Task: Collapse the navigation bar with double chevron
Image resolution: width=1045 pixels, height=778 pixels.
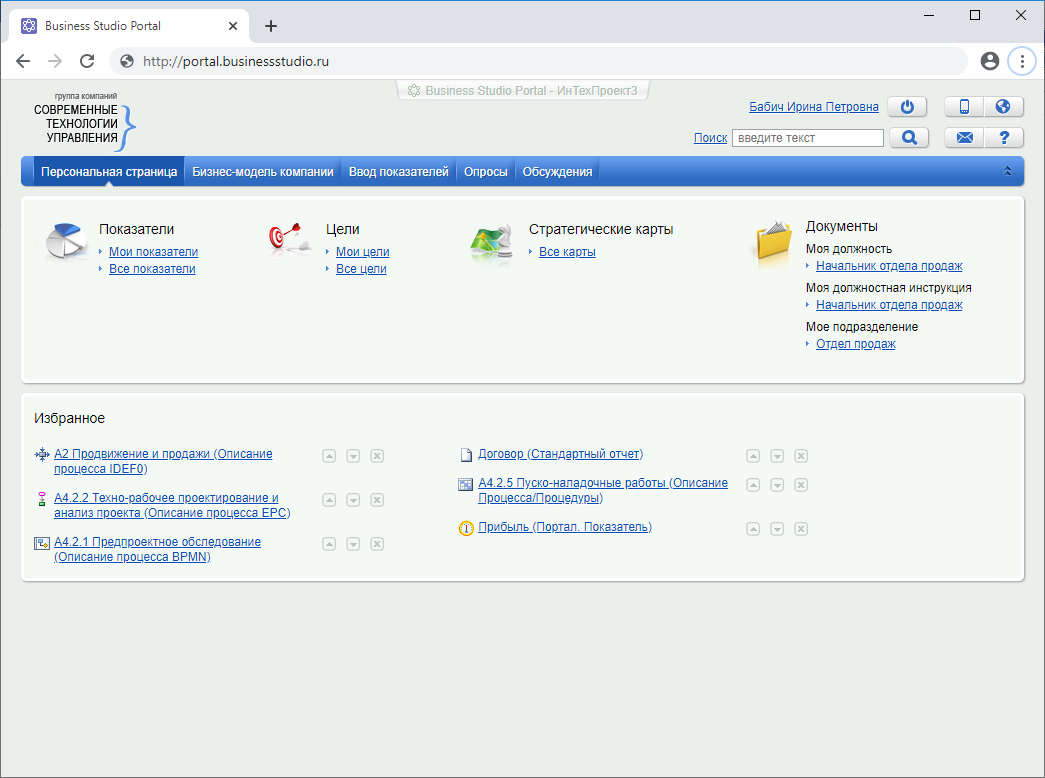Action: 1008,172
